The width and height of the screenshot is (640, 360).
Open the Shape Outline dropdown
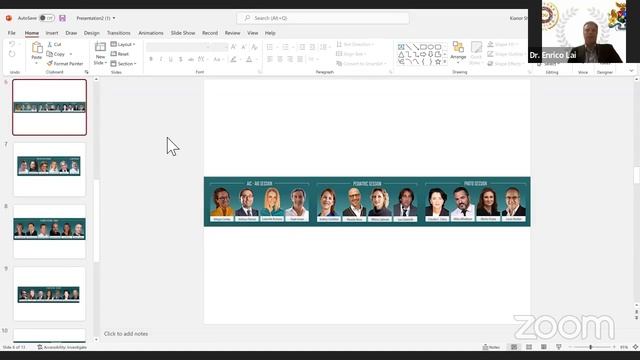tap(506, 54)
